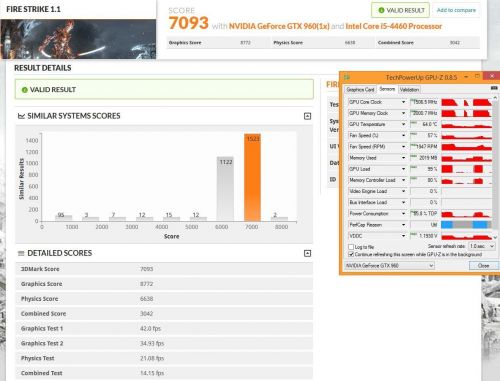This screenshot has height=381, width=500.
Task: Open the Memory Controller Load dropdown
Action: coord(403,180)
